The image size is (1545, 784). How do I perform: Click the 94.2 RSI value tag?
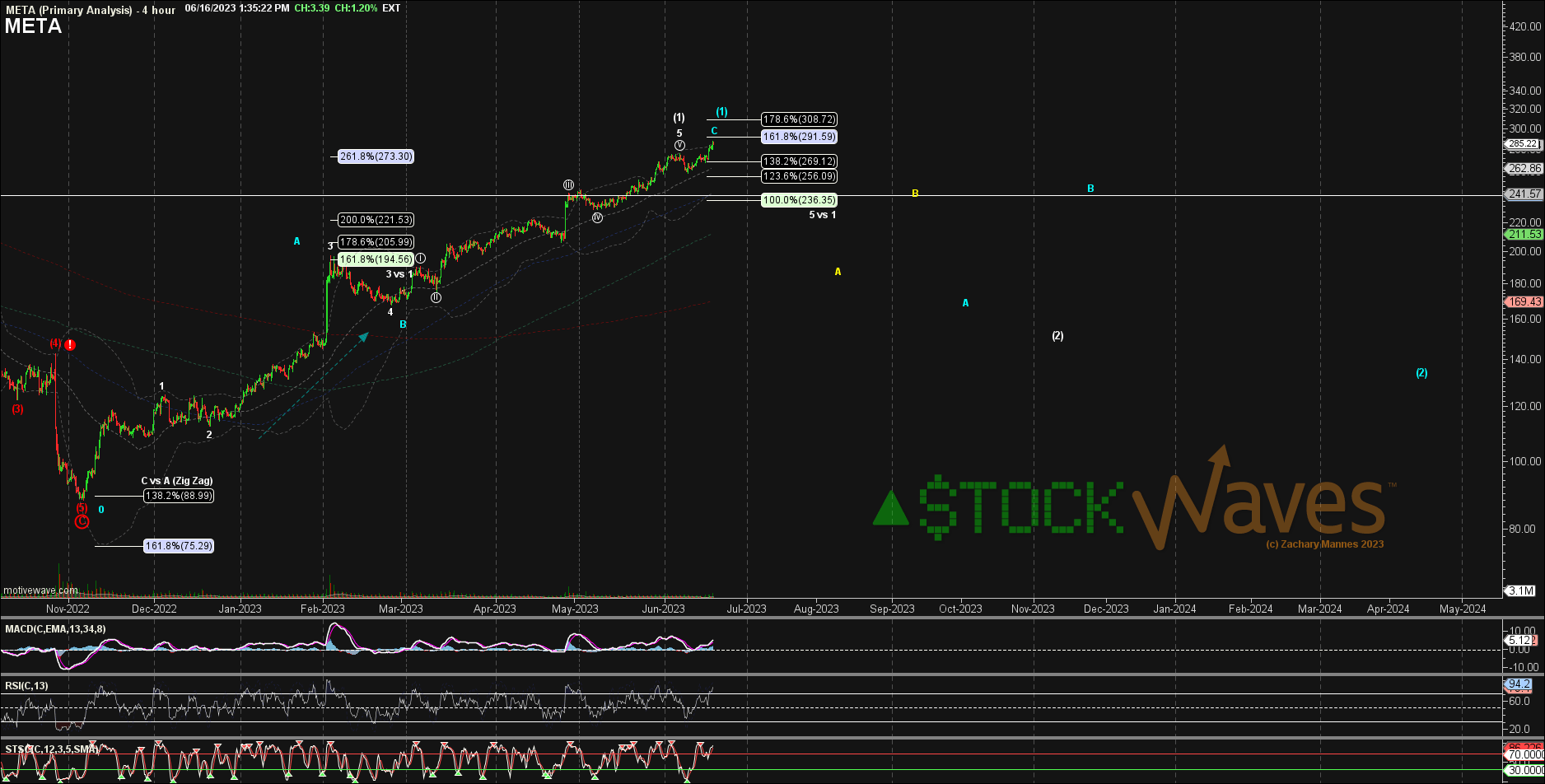point(1519,684)
